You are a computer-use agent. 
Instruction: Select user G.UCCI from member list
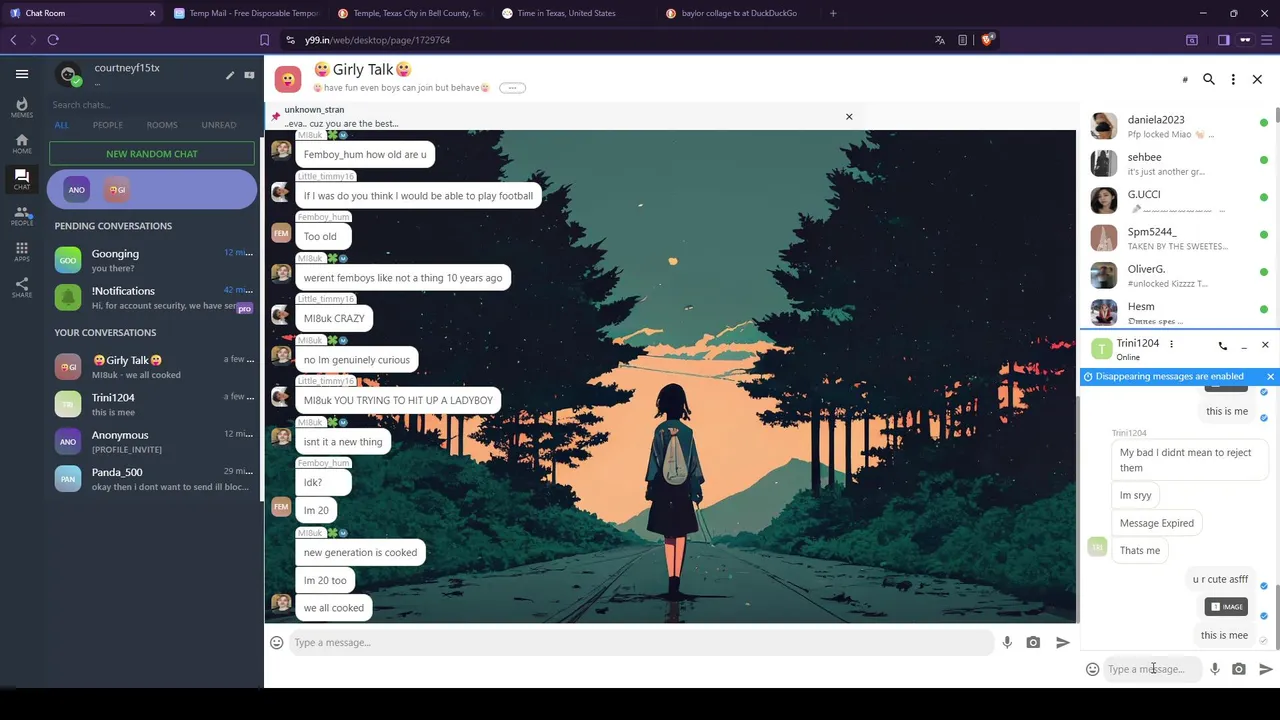coord(1178,201)
